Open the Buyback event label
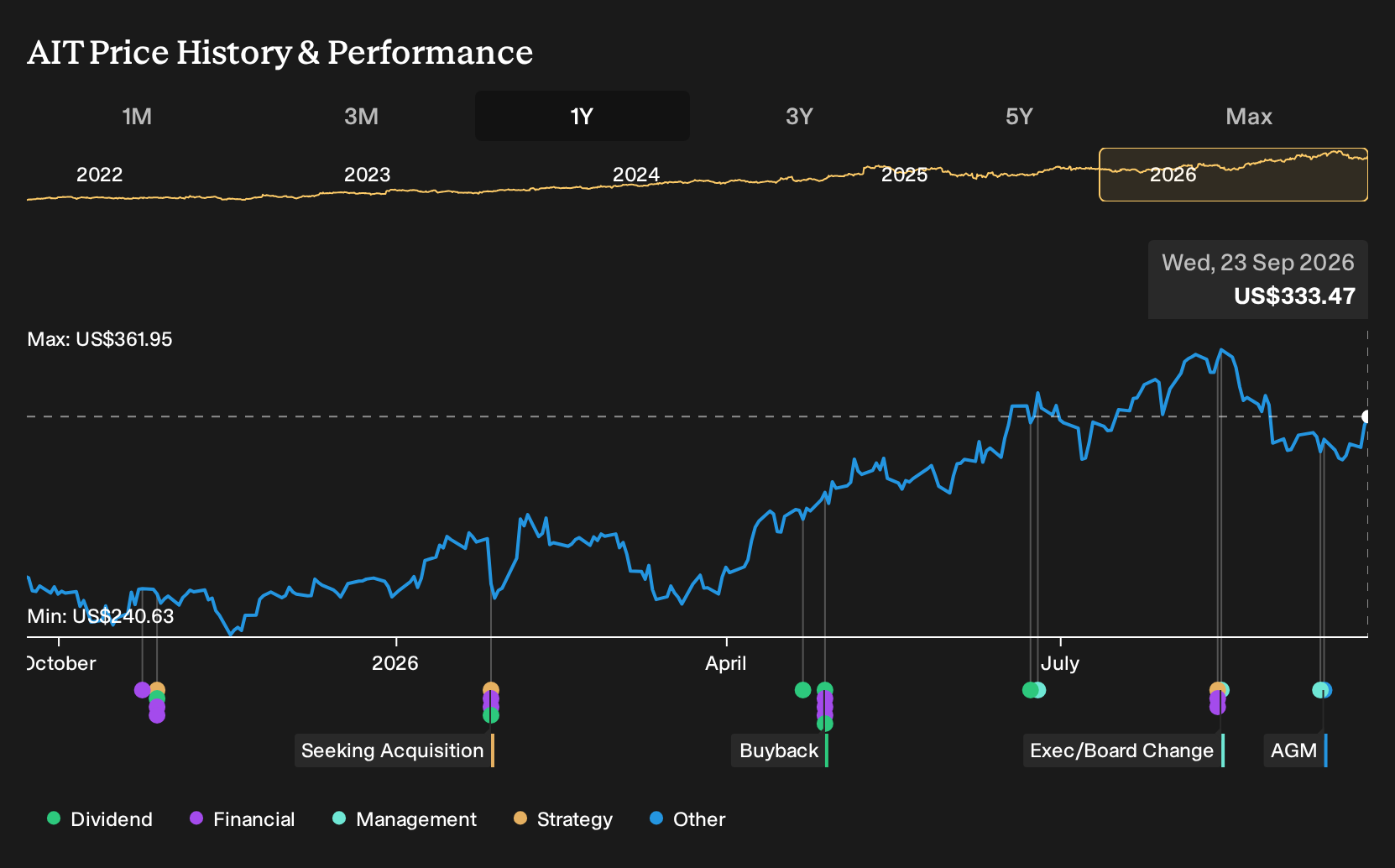This screenshot has width=1395, height=868. 780,750
